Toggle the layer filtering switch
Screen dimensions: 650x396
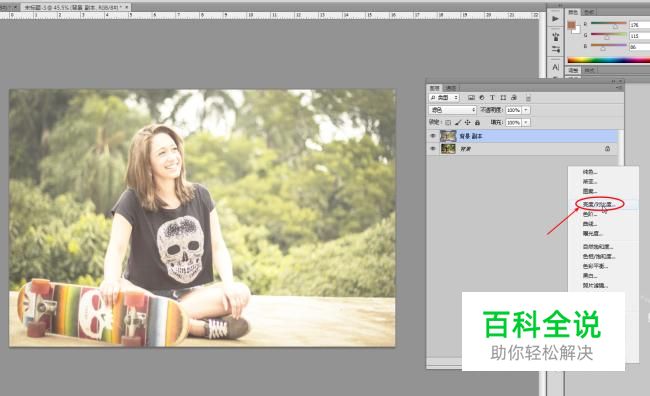pyautogui.click(x=528, y=98)
